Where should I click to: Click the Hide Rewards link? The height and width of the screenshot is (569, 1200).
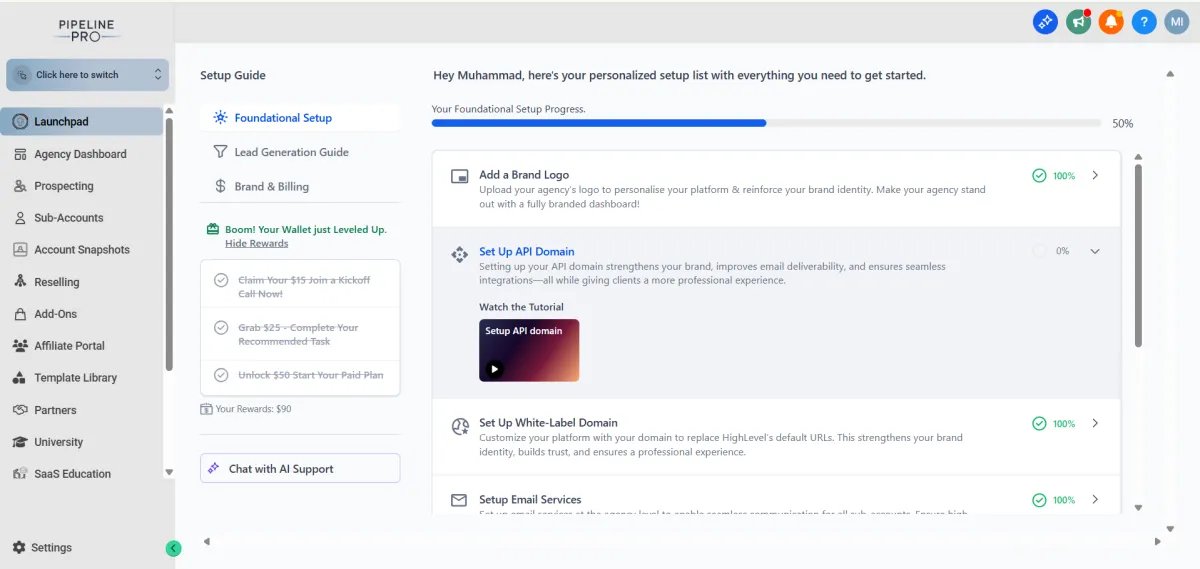tap(256, 243)
